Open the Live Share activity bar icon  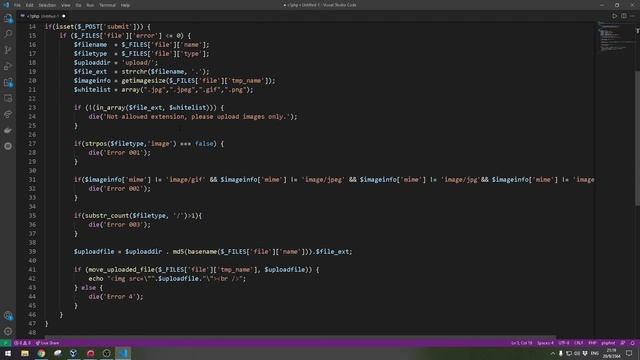coord(8,114)
